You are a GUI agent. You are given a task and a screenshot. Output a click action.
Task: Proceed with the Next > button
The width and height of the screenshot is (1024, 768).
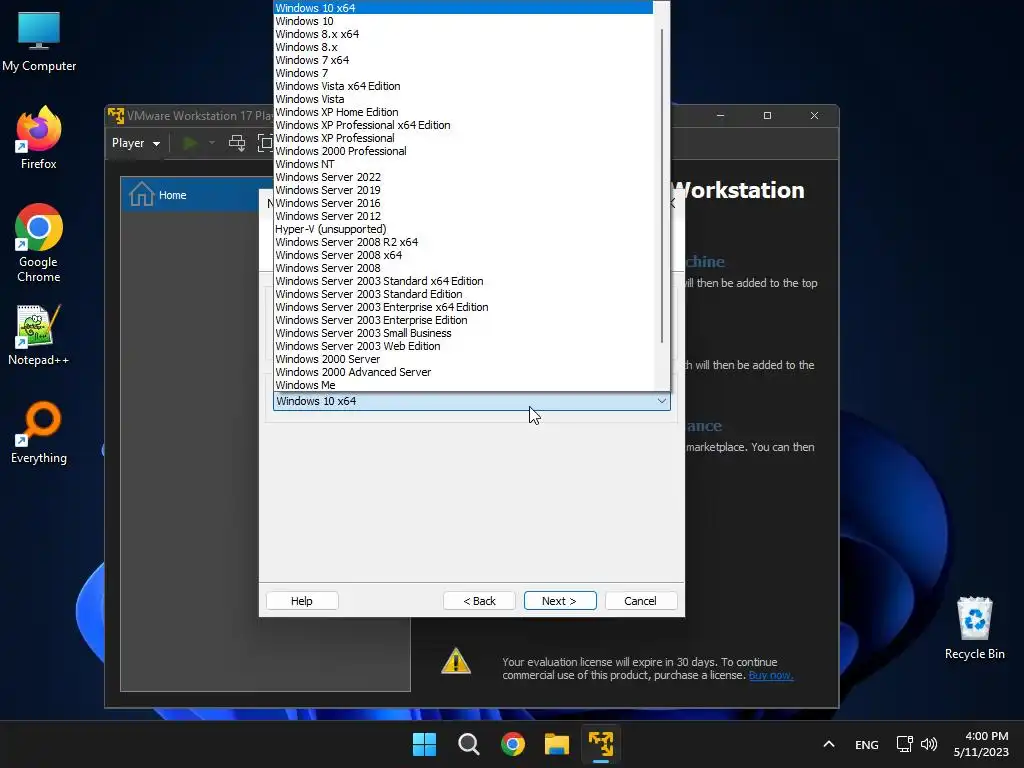(x=560, y=601)
